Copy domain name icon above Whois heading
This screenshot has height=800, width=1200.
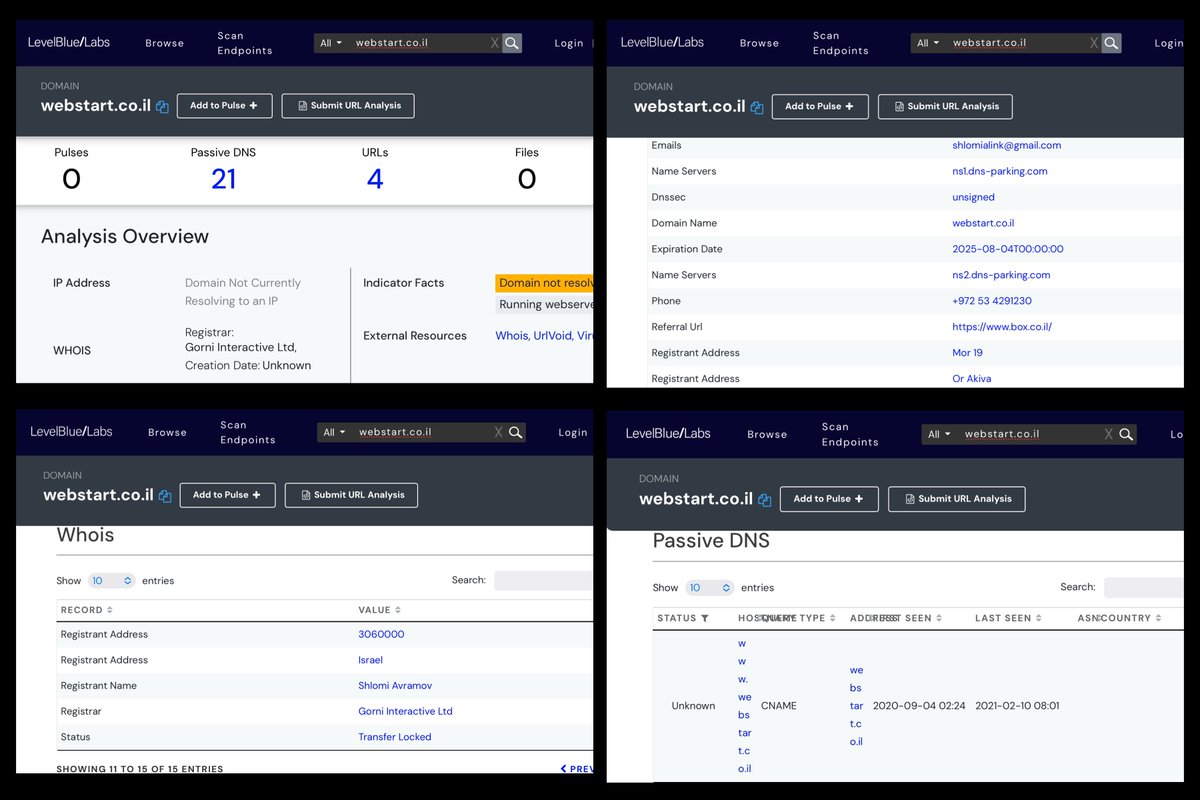click(x=165, y=496)
